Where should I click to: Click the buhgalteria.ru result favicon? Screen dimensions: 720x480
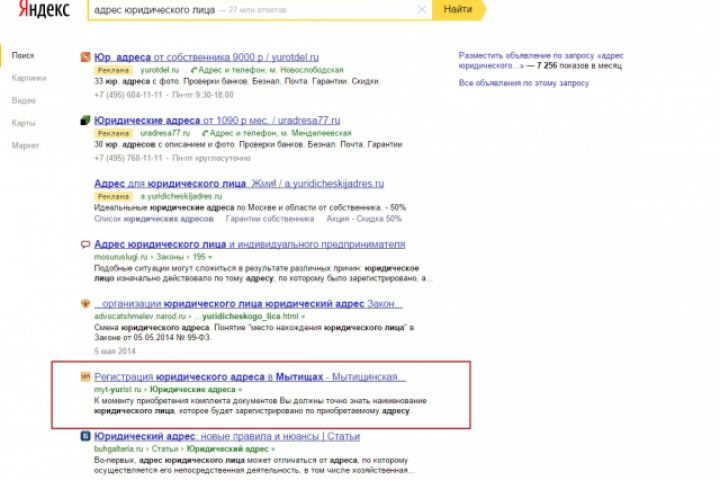point(85,436)
